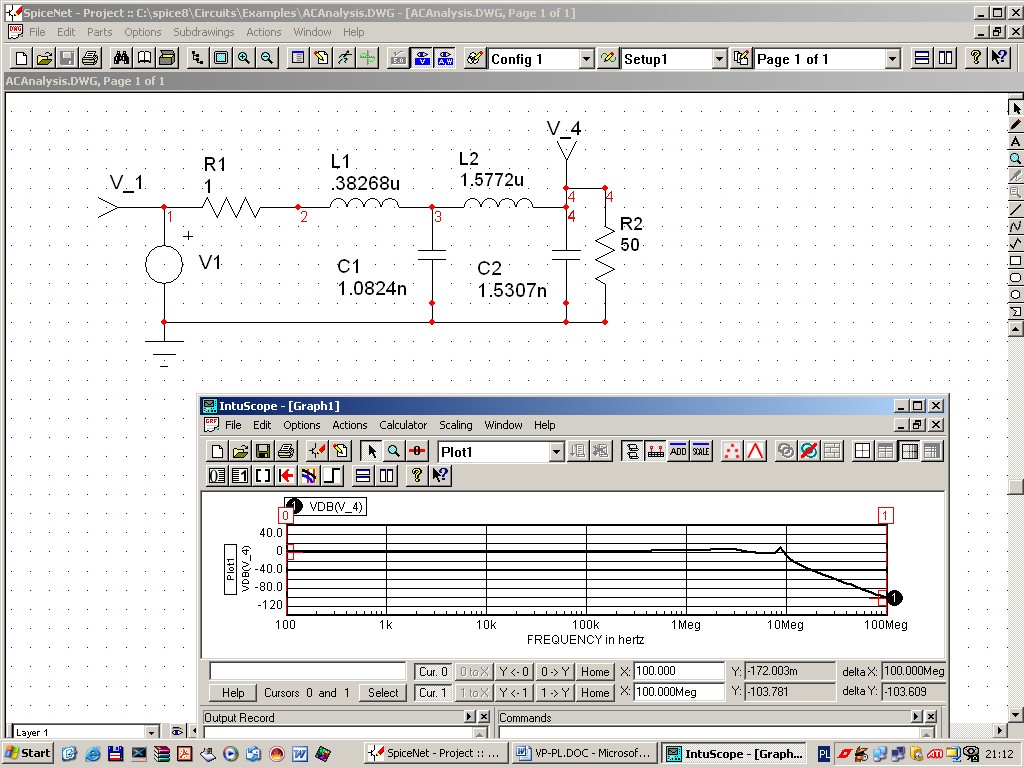Toggle the layer visibility eye icon

click(177, 732)
